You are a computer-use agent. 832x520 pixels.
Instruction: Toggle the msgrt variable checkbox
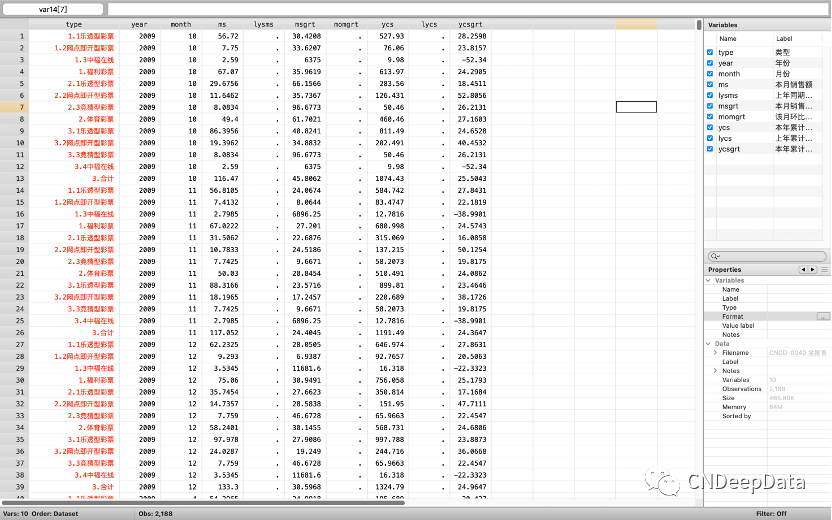[x=710, y=106]
